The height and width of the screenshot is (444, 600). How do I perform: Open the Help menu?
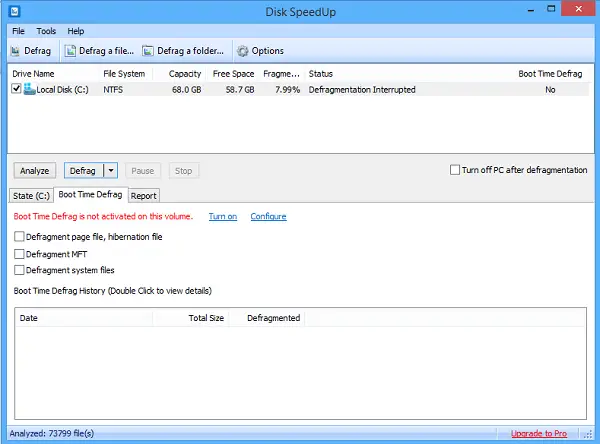(x=76, y=31)
